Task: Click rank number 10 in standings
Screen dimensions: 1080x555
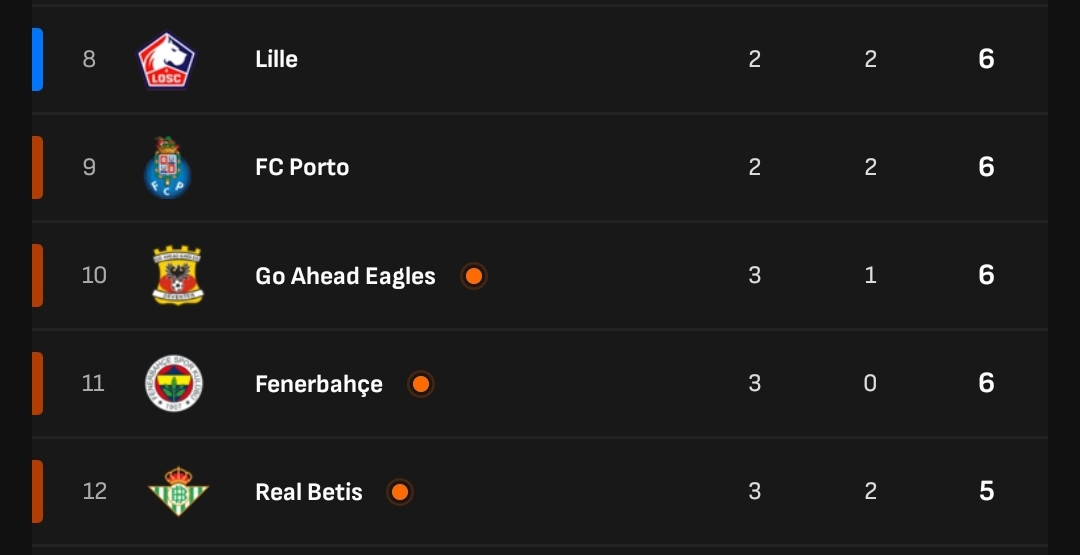Action: (x=94, y=275)
